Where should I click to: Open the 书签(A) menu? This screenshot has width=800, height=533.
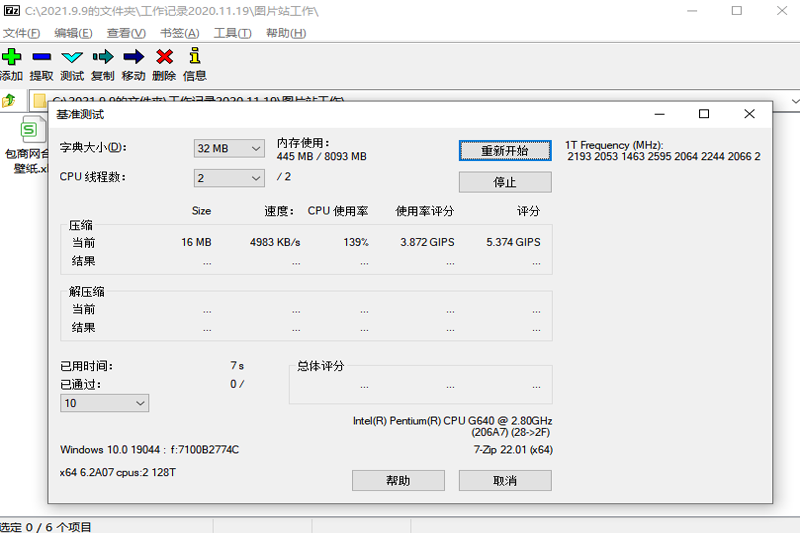(x=180, y=33)
